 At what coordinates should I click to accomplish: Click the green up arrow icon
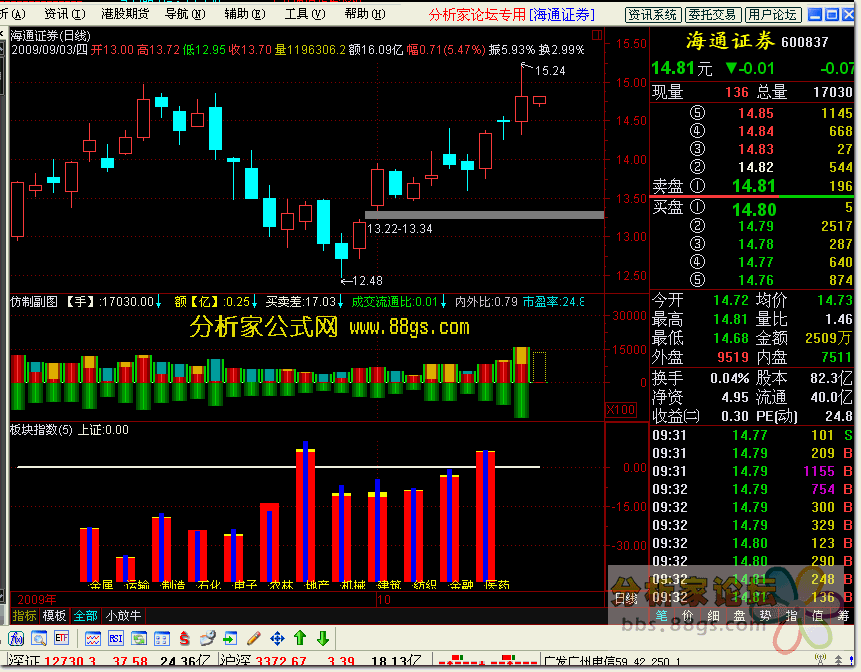pyautogui.click(x=300, y=638)
